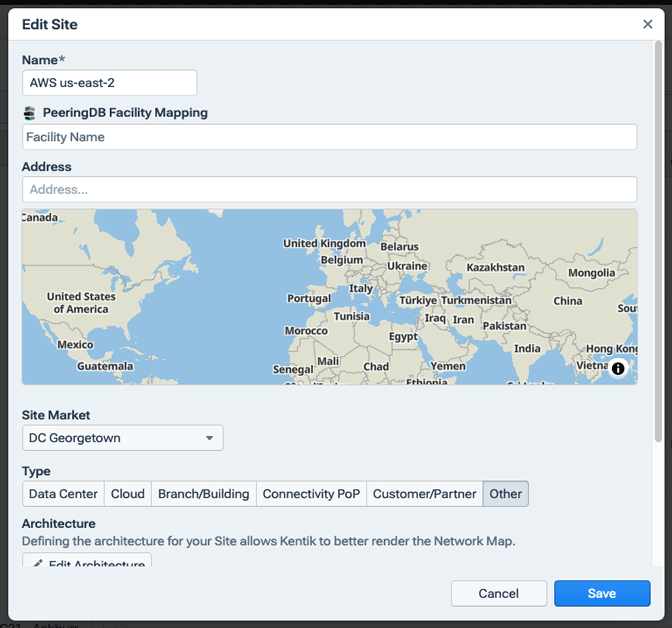
Task: Cancel the site edit
Action: (499, 593)
